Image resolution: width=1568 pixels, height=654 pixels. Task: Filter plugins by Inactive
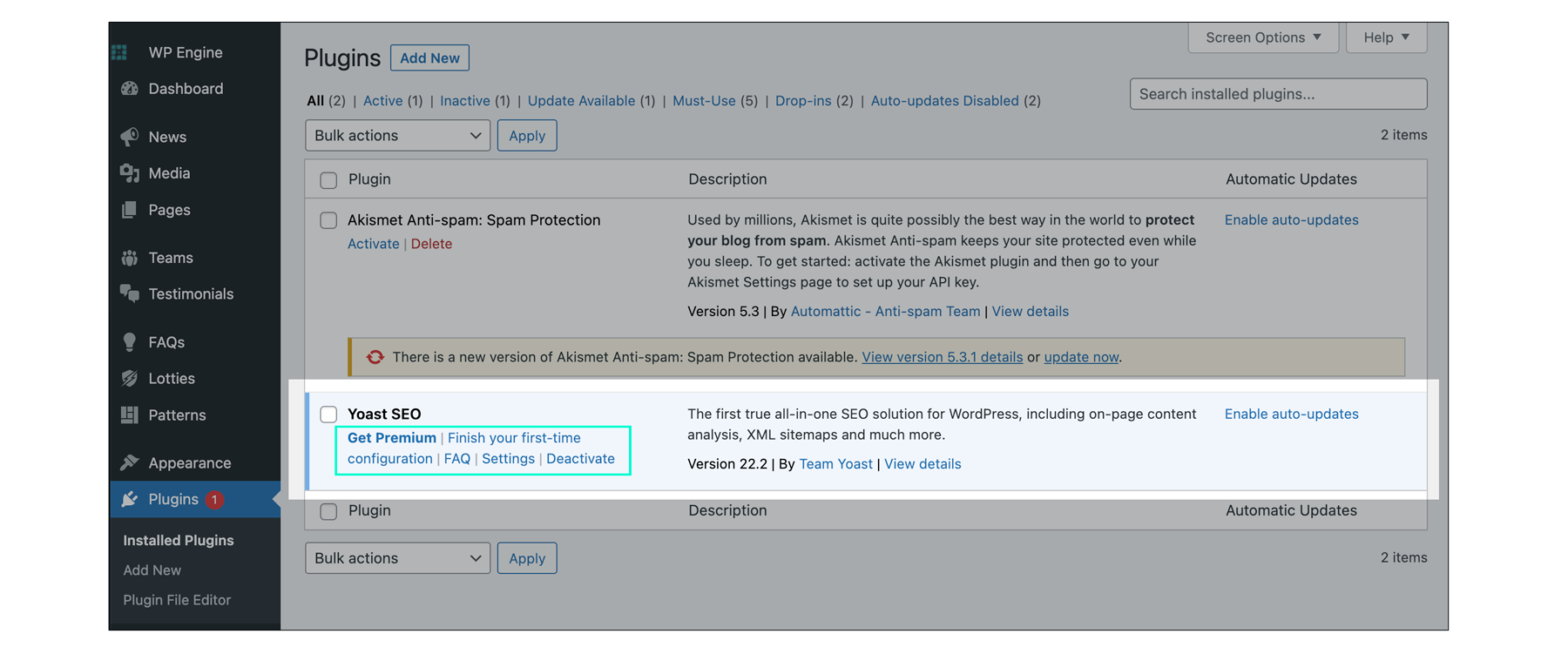465,101
